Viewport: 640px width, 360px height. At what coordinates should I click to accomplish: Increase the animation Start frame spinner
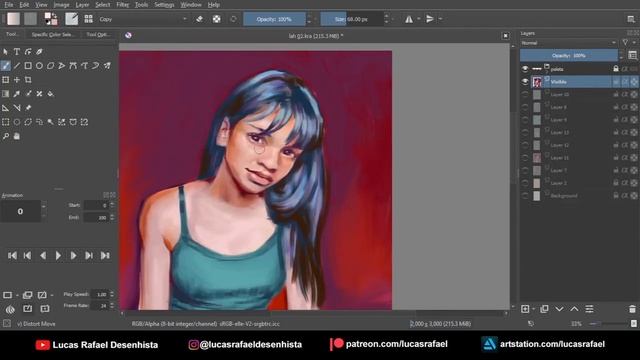click(112, 203)
